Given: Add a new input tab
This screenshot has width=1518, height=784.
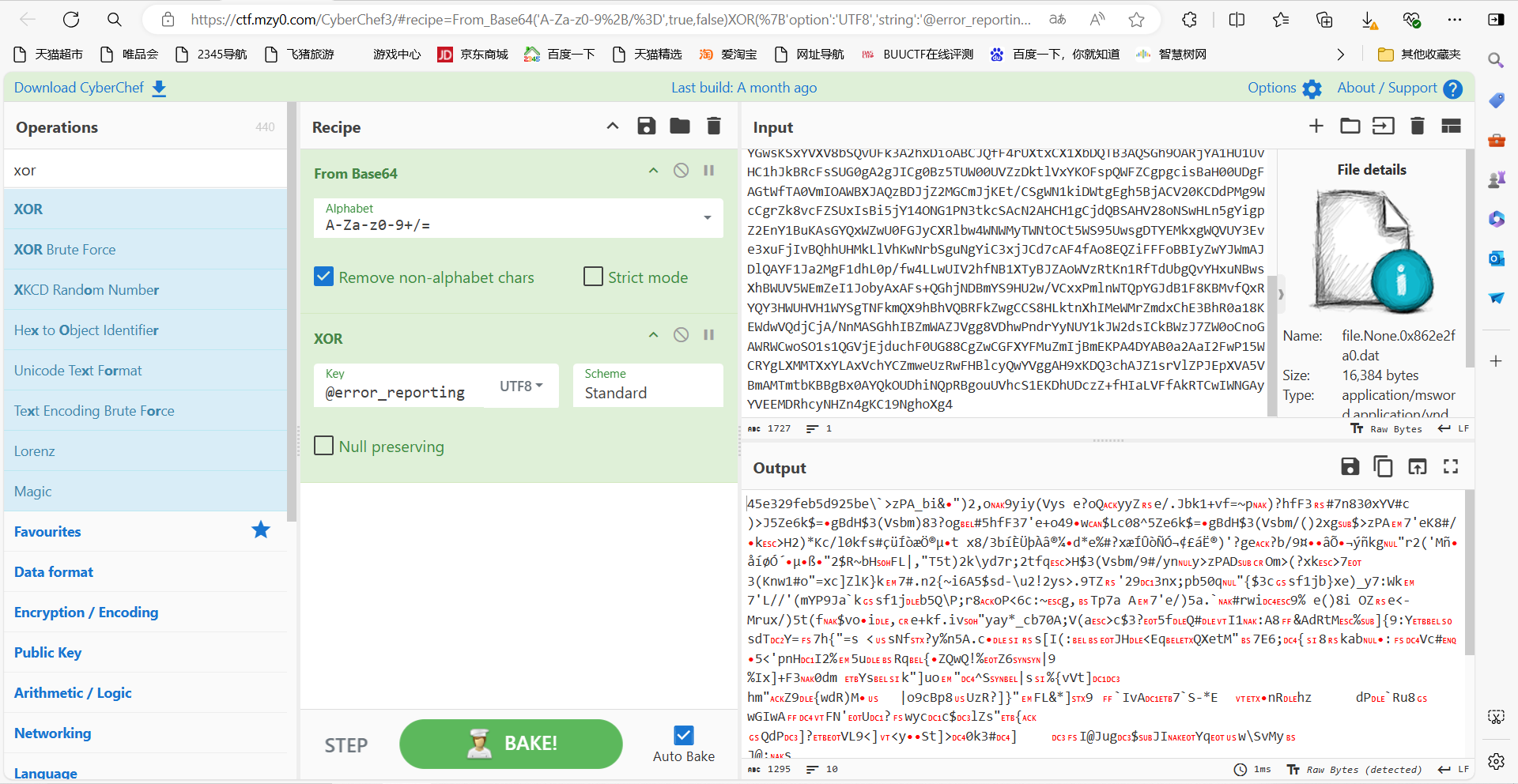Looking at the screenshot, I should click(x=1316, y=126).
